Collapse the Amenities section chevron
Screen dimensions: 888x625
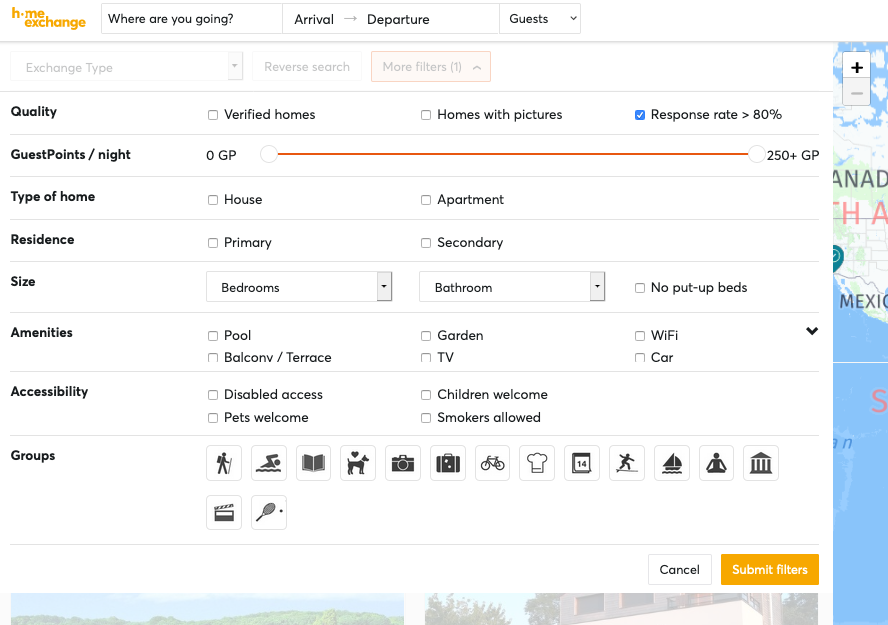[x=812, y=330]
